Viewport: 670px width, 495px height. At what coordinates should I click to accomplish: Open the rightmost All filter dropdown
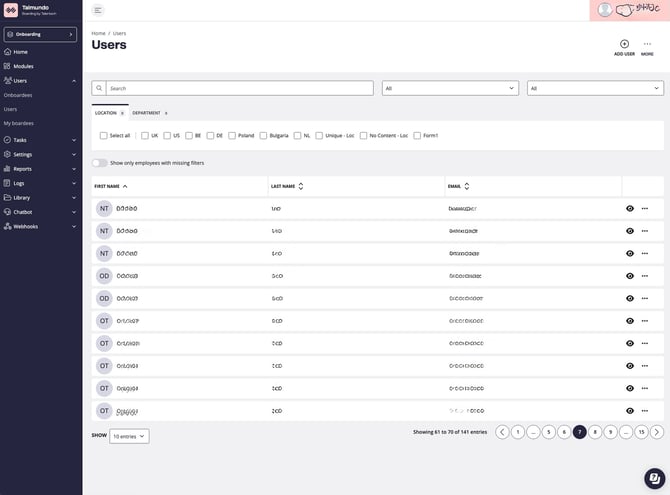(x=595, y=88)
